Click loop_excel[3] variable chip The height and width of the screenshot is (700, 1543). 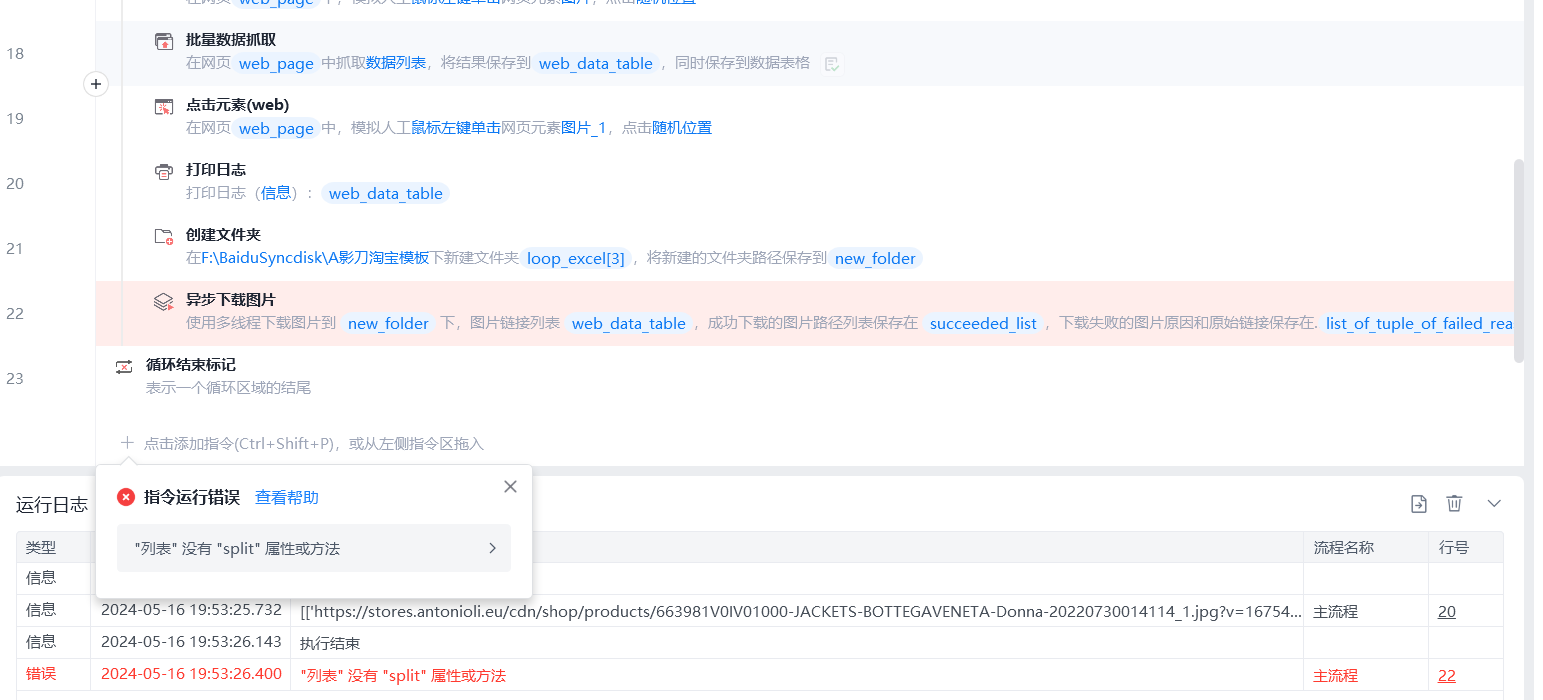click(x=576, y=259)
